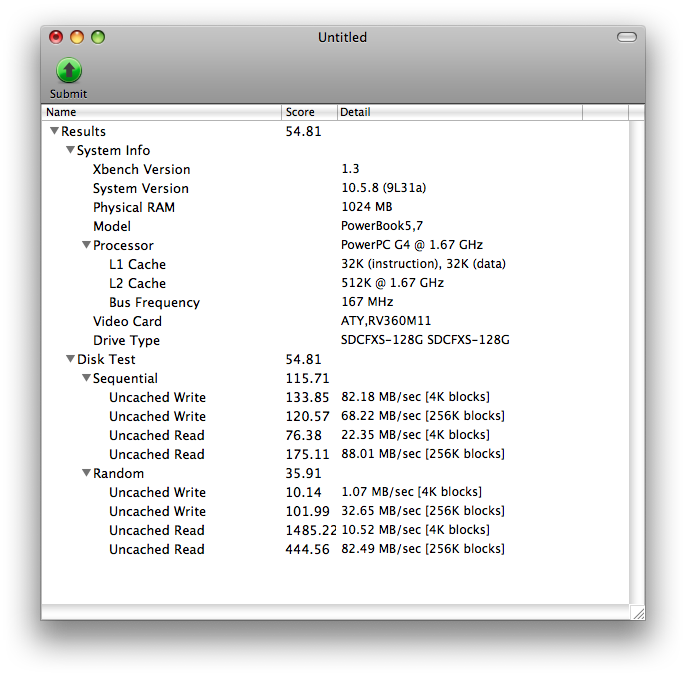
Task: Select the System Version row
Action: [x=336, y=188]
